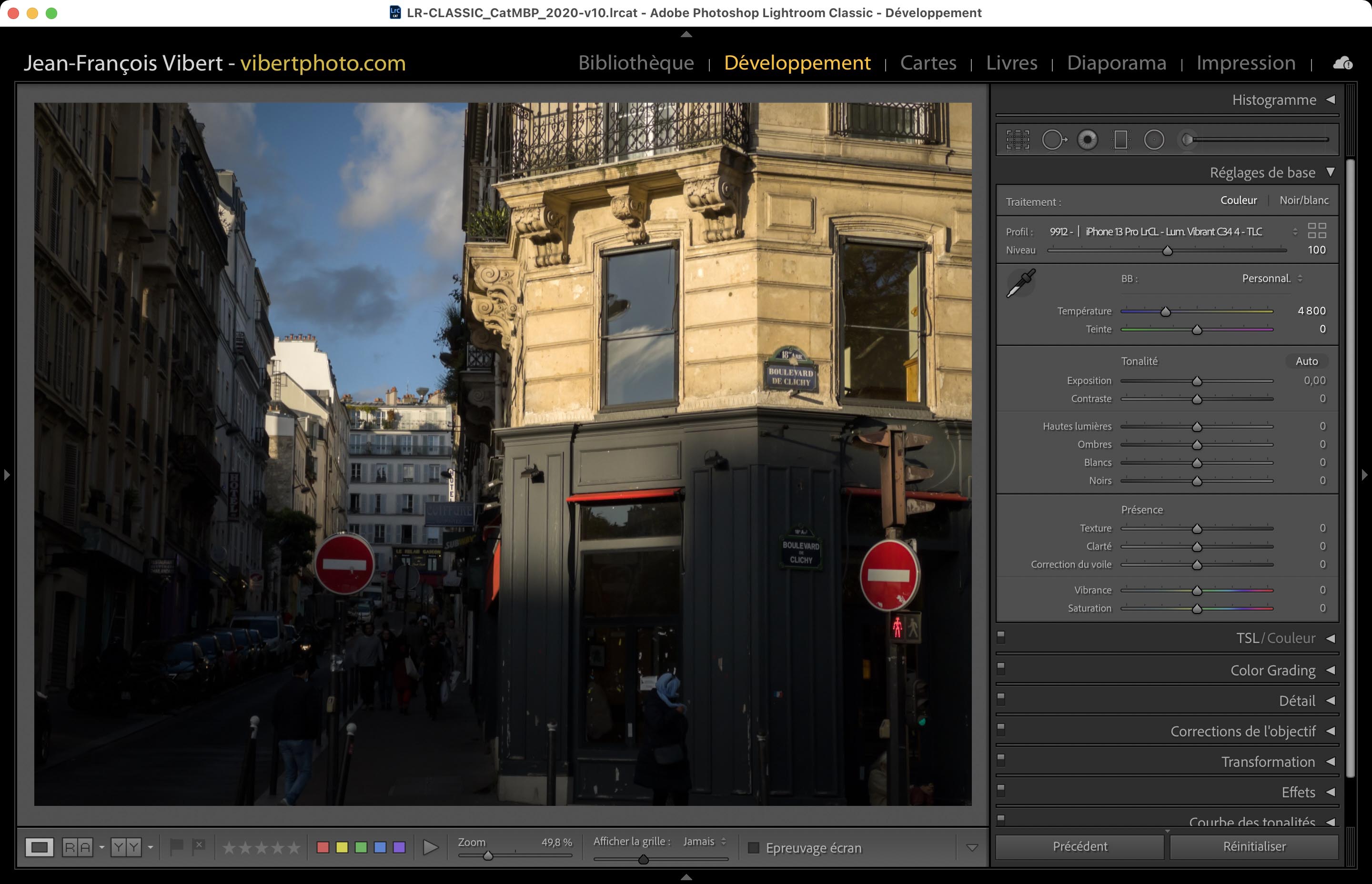Open the Cartes module
Screen dimensions: 1372x884
(928, 62)
